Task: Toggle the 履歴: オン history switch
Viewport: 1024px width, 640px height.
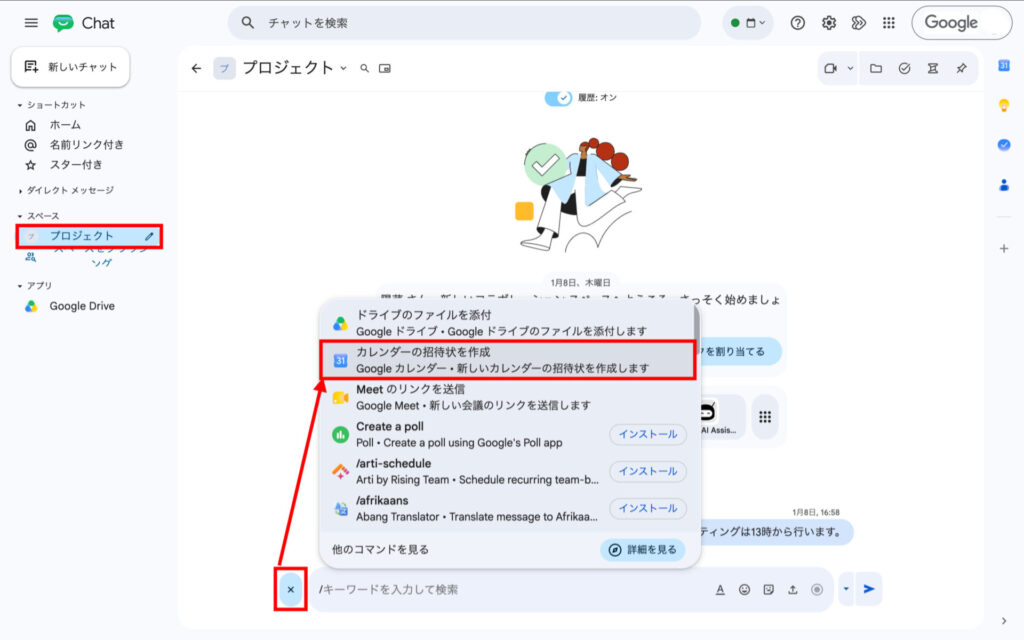Action: pos(558,97)
